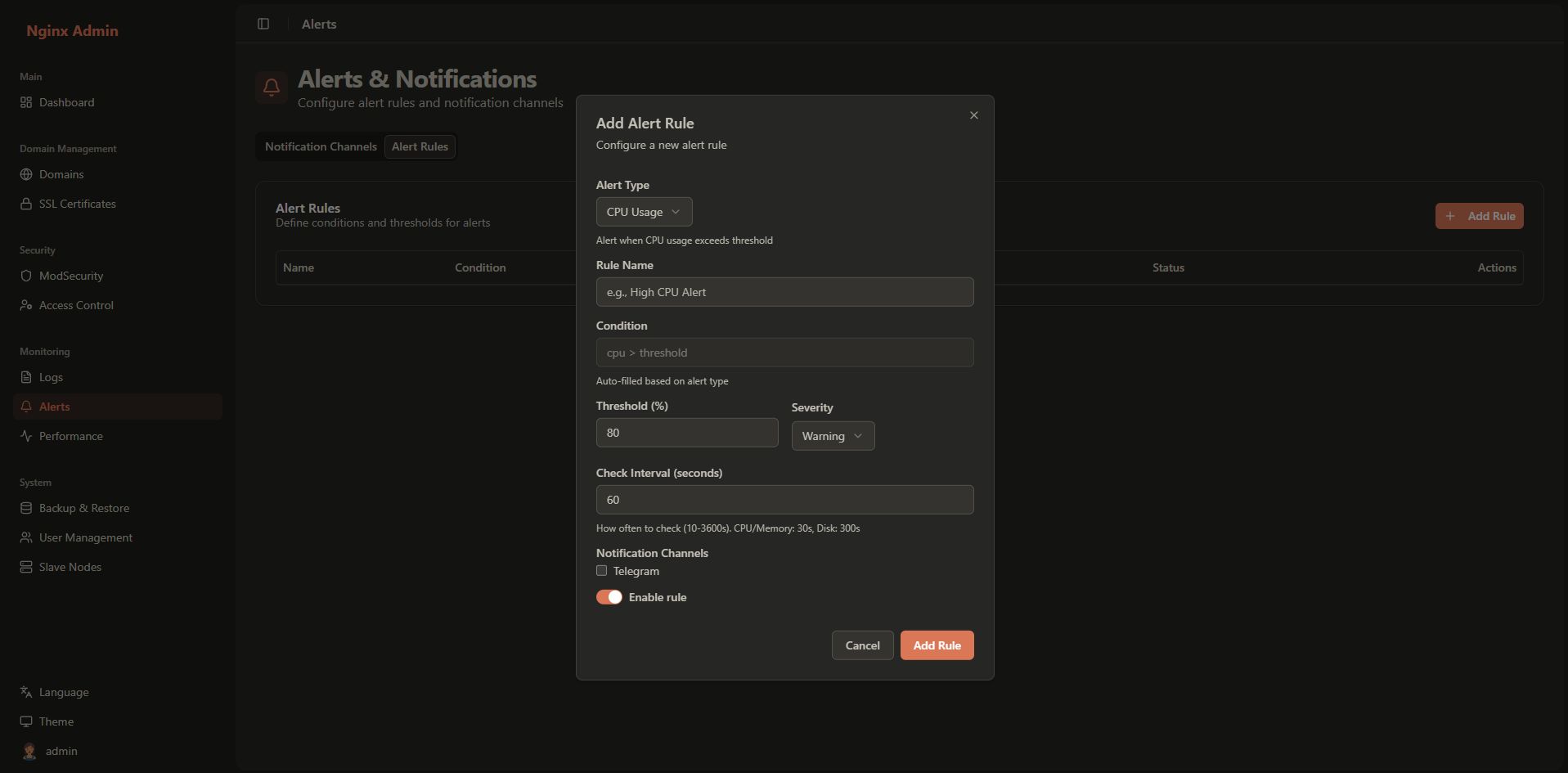Open the Language selector in sidebar
The image size is (1568, 773).
point(64,692)
